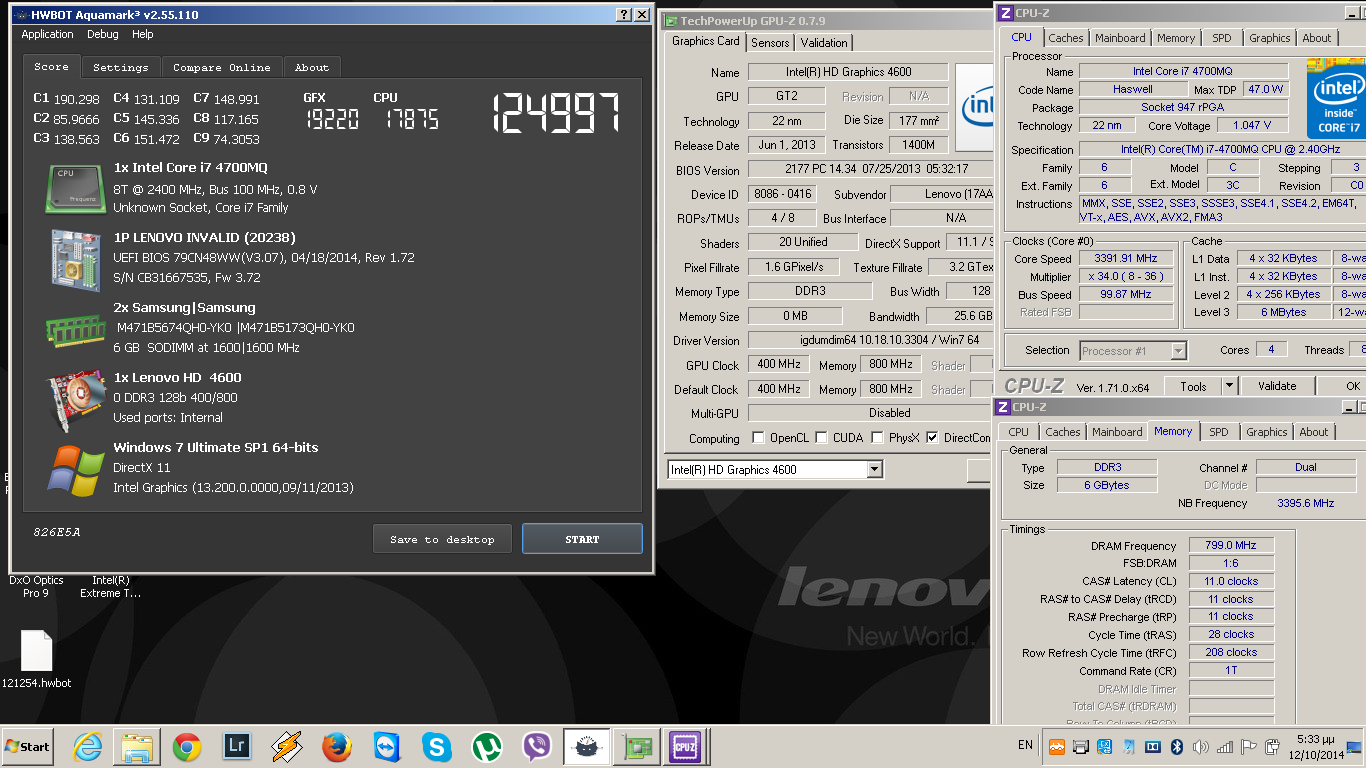Open the Debug menu in Aquamark
The image size is (1366, 768).
[x=102, y=34]
